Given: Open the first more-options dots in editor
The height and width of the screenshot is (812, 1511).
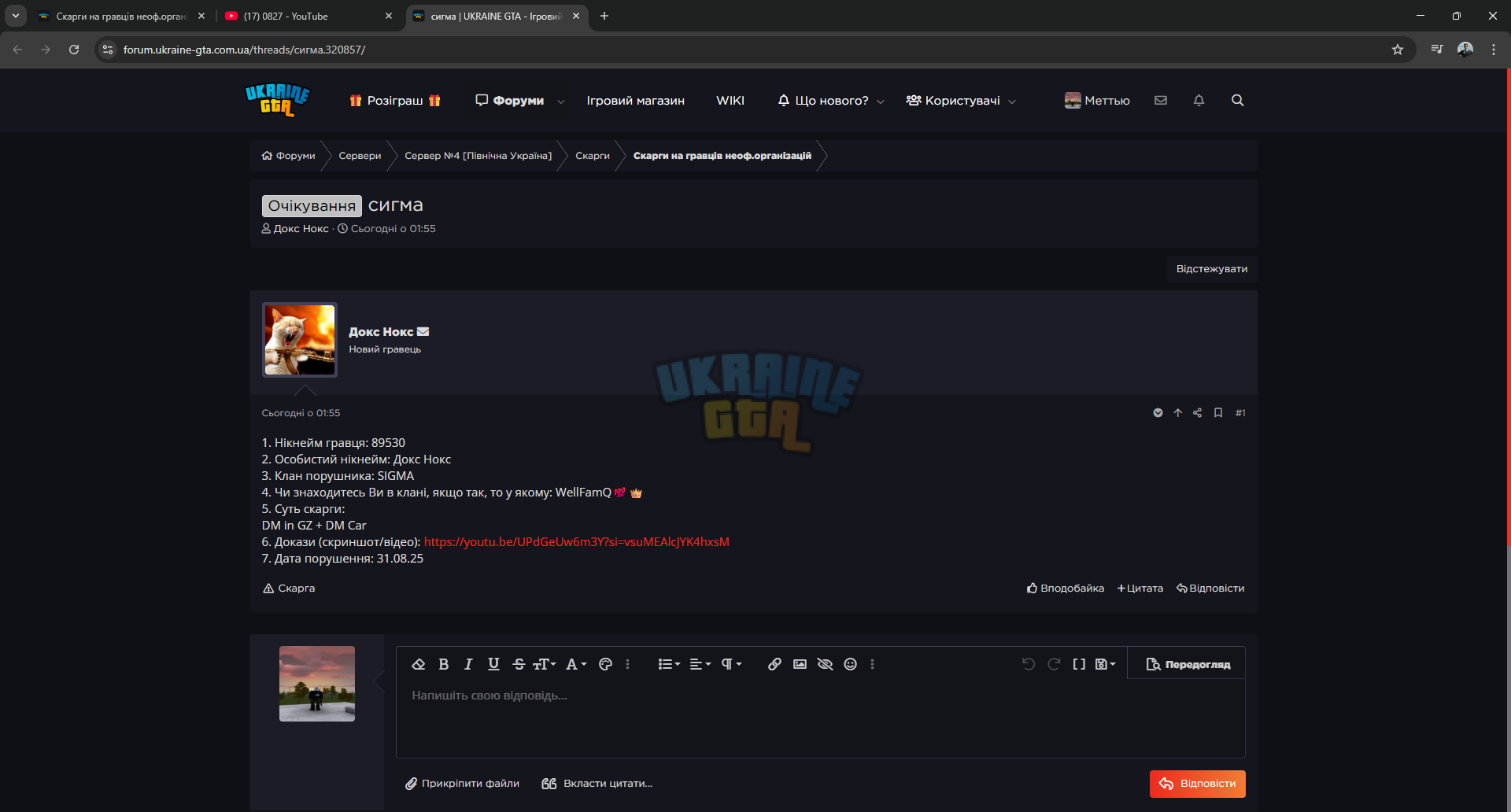Looking at the screenshot, I should (x=627, y=664).
